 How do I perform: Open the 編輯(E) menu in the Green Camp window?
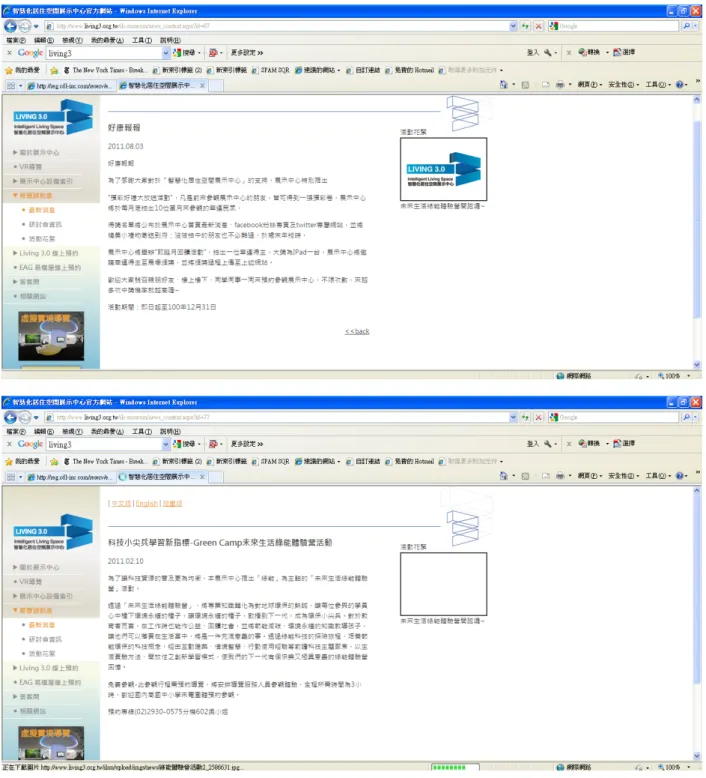click(44, 432)
